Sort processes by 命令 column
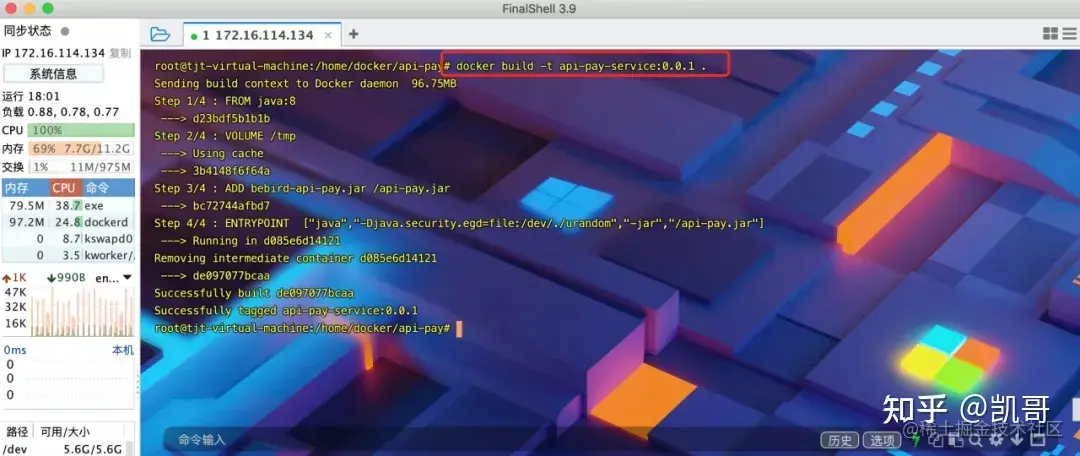 (107, 187)
